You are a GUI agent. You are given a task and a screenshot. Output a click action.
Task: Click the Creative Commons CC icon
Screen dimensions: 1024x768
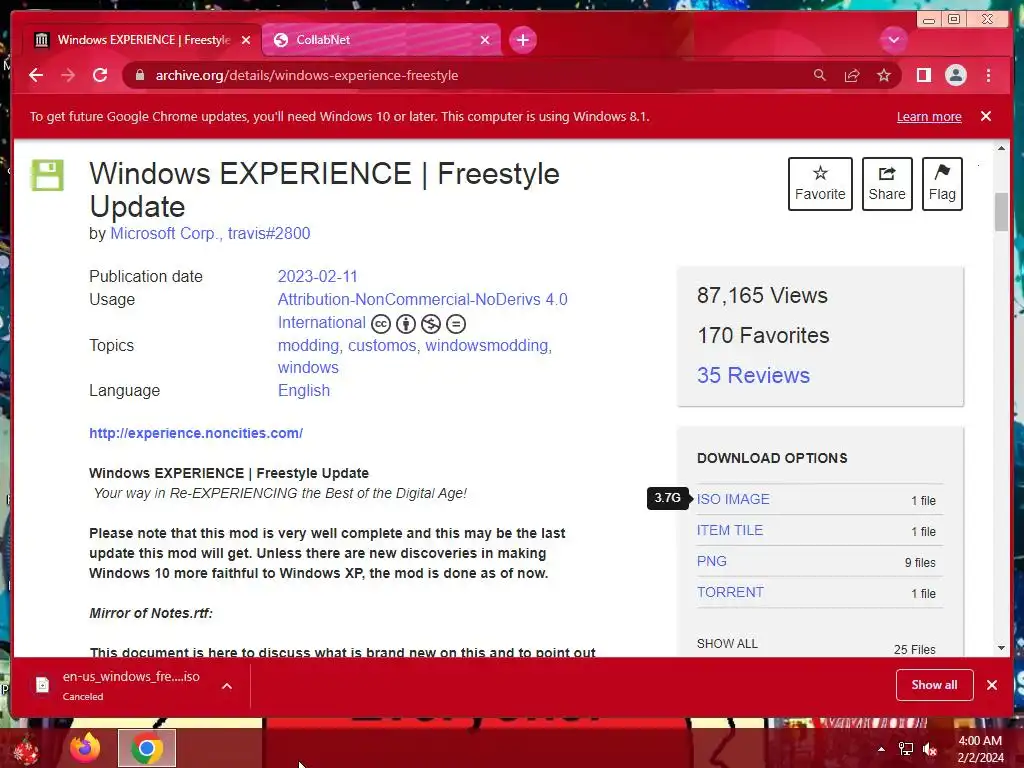pos(381,323)
